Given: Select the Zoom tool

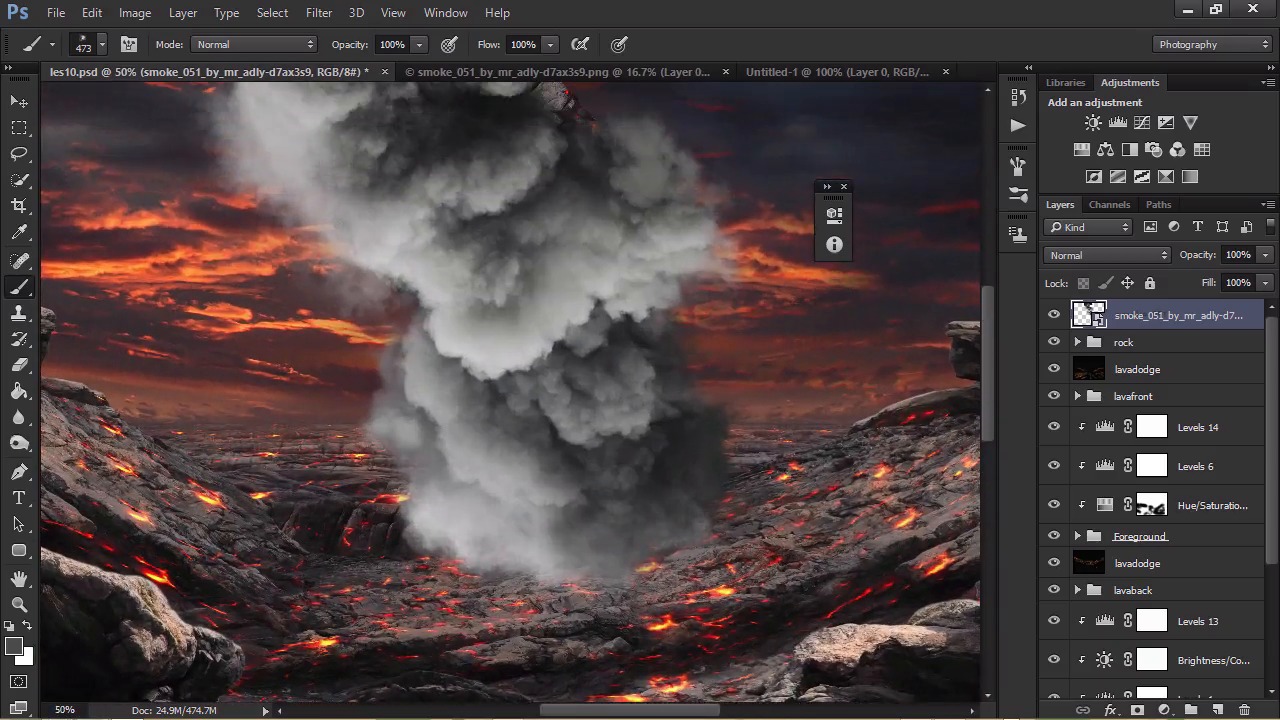Looking at the screenshot, I should pos(19,605).
